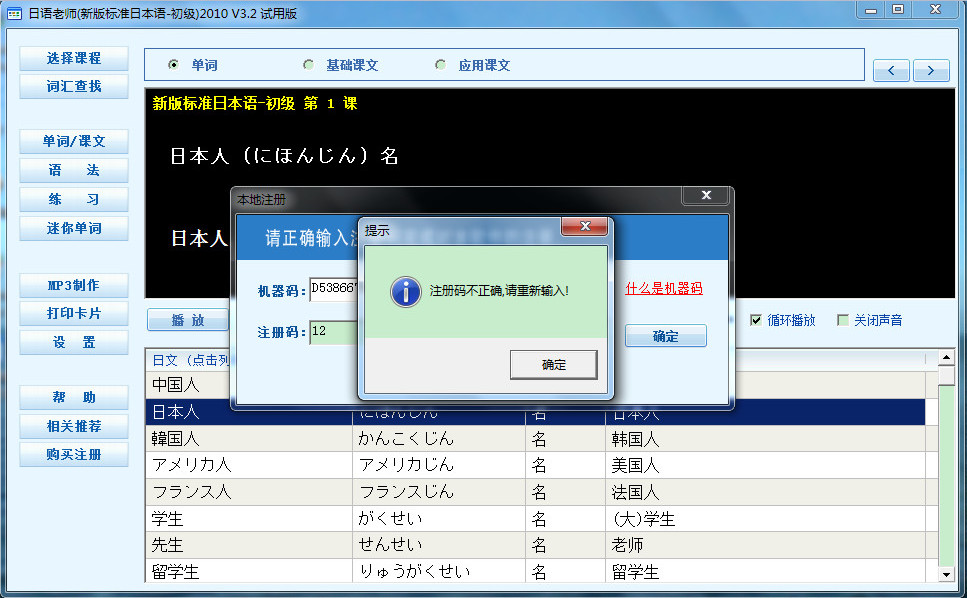
Task: Select the 单词 radio button
Action: [174, 65]
